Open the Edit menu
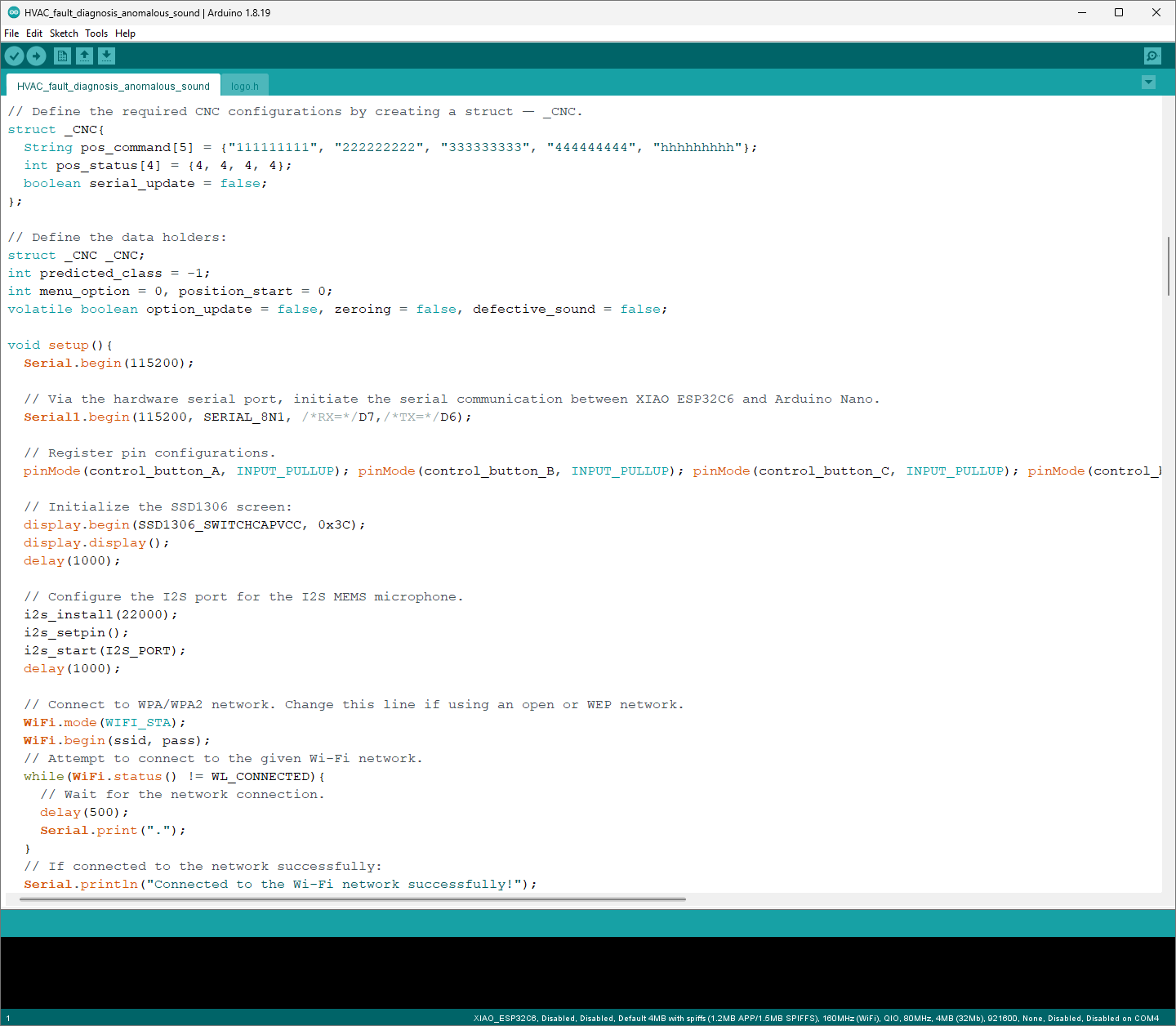The width and height of the screenshot is (1176, 1026). click(33, 33)
